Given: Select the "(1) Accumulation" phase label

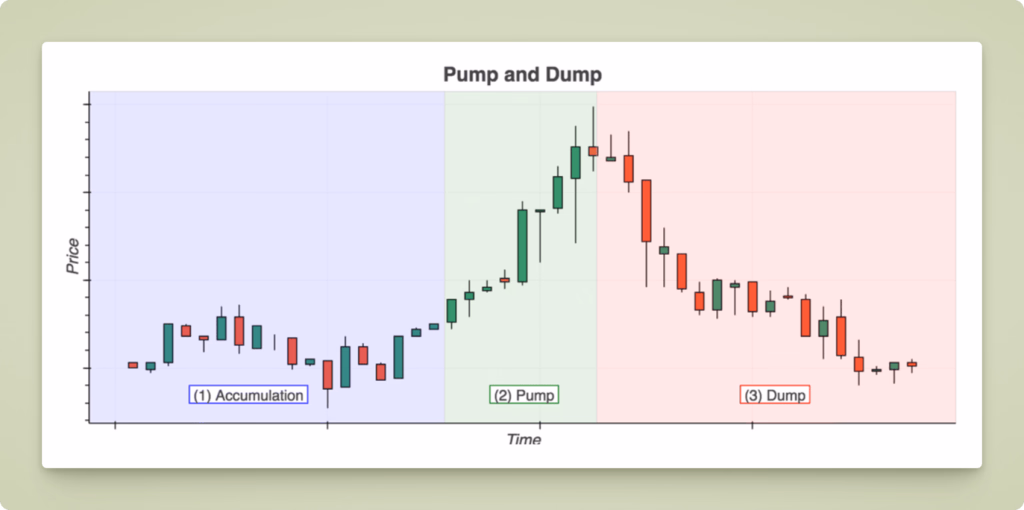Looking at the screenshot, I should (248, 395).
